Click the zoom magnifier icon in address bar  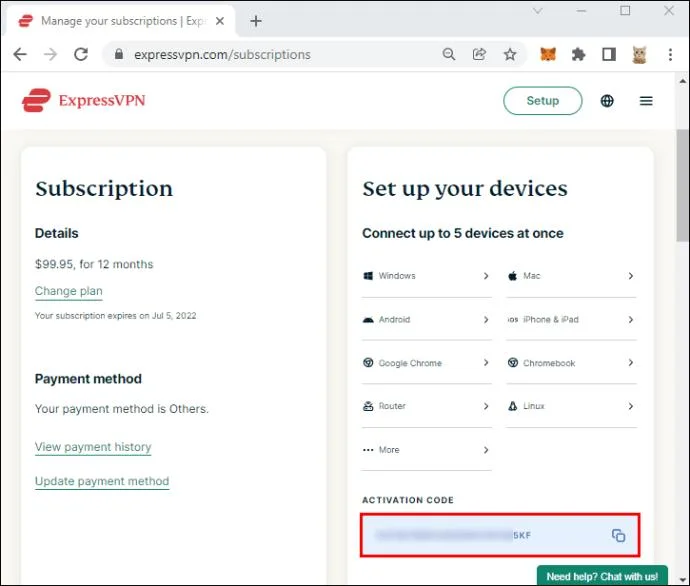[x=448, y=54]
